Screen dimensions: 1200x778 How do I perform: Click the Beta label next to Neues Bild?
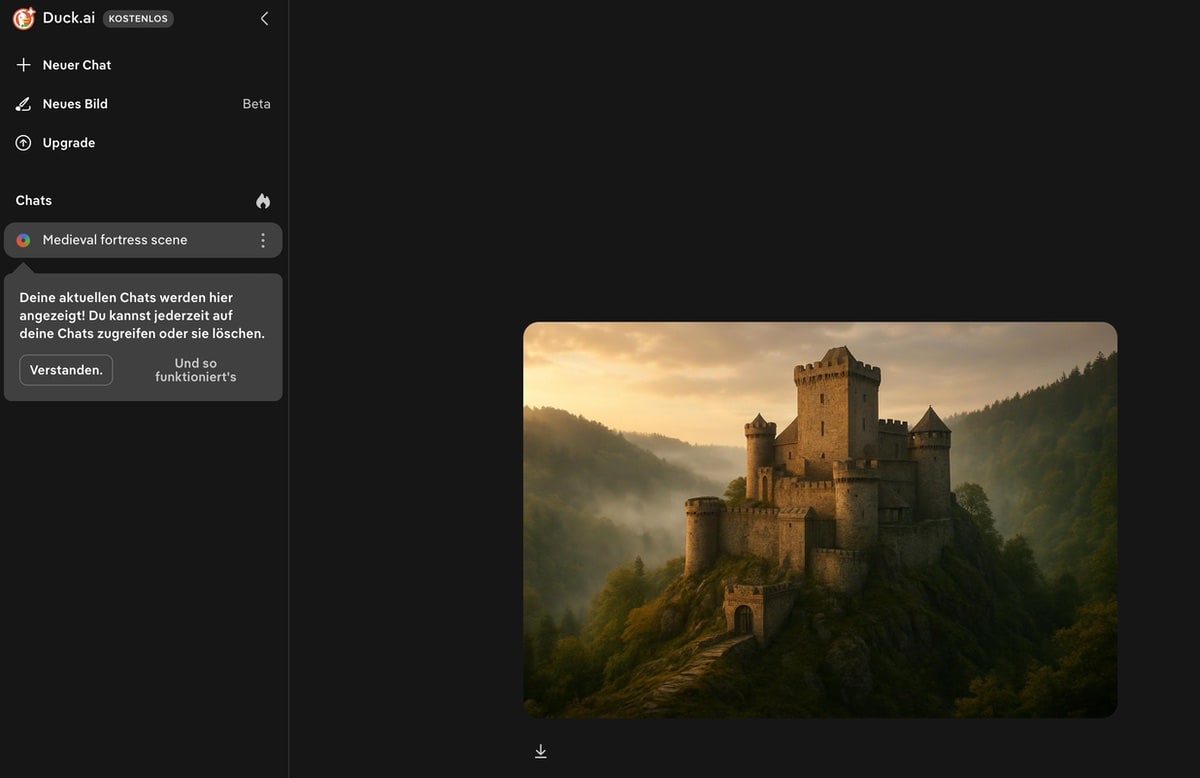pos(256,104)
